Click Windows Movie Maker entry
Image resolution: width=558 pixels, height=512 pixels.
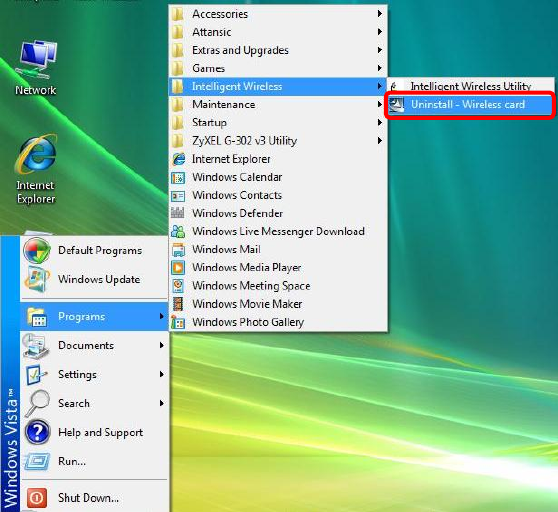pos(278,304)
